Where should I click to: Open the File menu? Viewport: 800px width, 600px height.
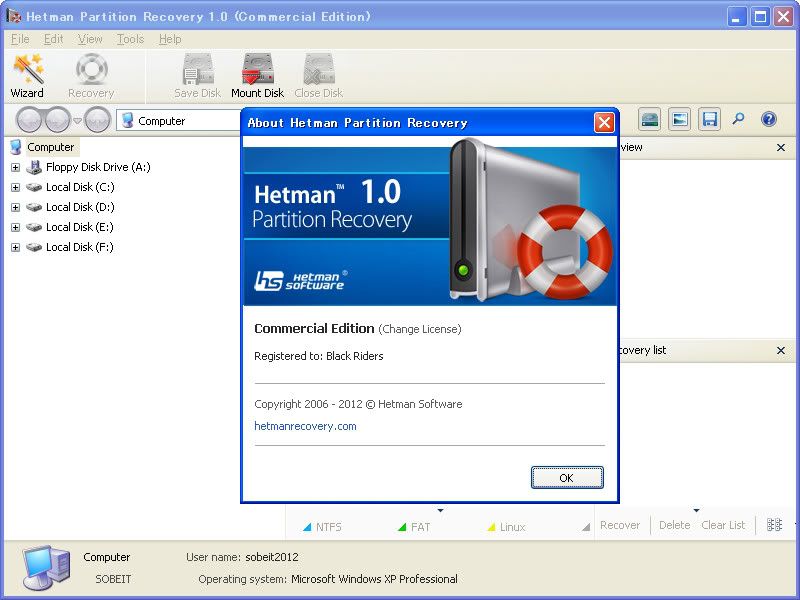[x=20, y=39]
